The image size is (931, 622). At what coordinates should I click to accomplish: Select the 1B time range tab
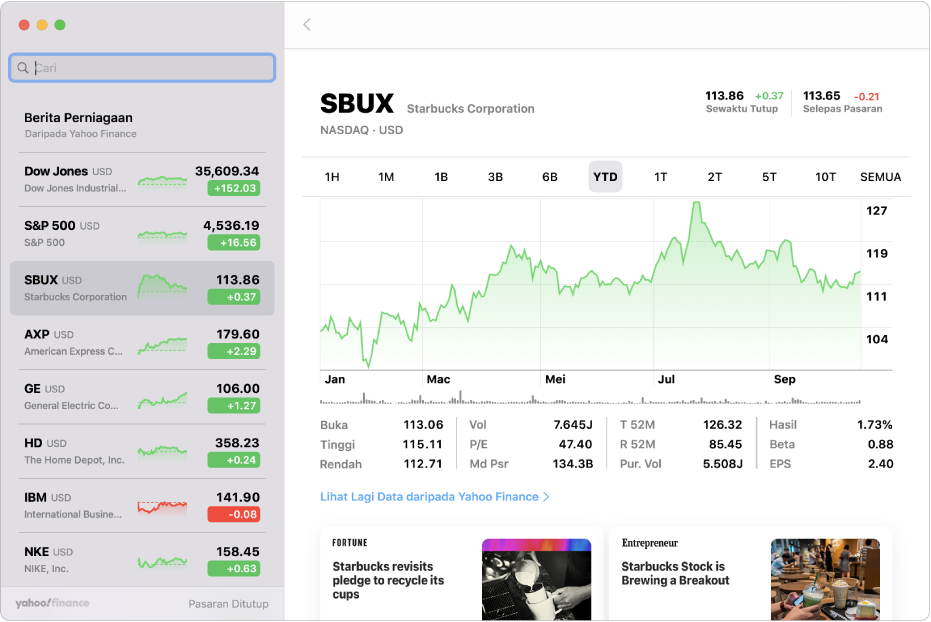tap(441, 177)
